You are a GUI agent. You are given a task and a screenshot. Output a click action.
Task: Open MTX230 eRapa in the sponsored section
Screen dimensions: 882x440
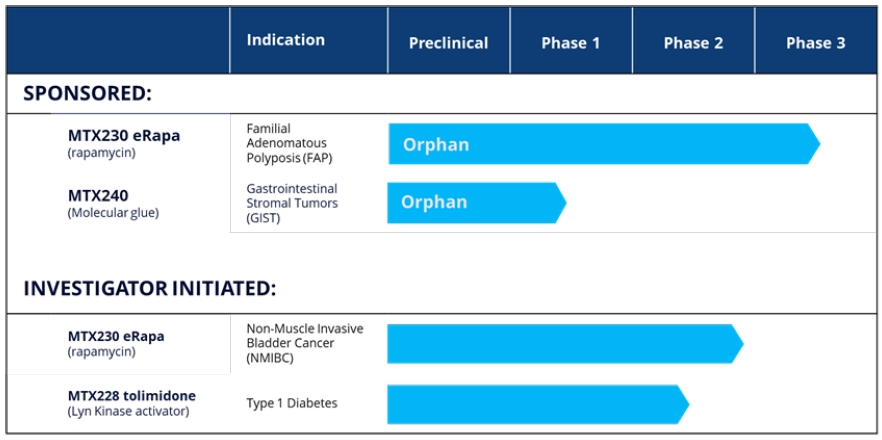click(124, 136)
